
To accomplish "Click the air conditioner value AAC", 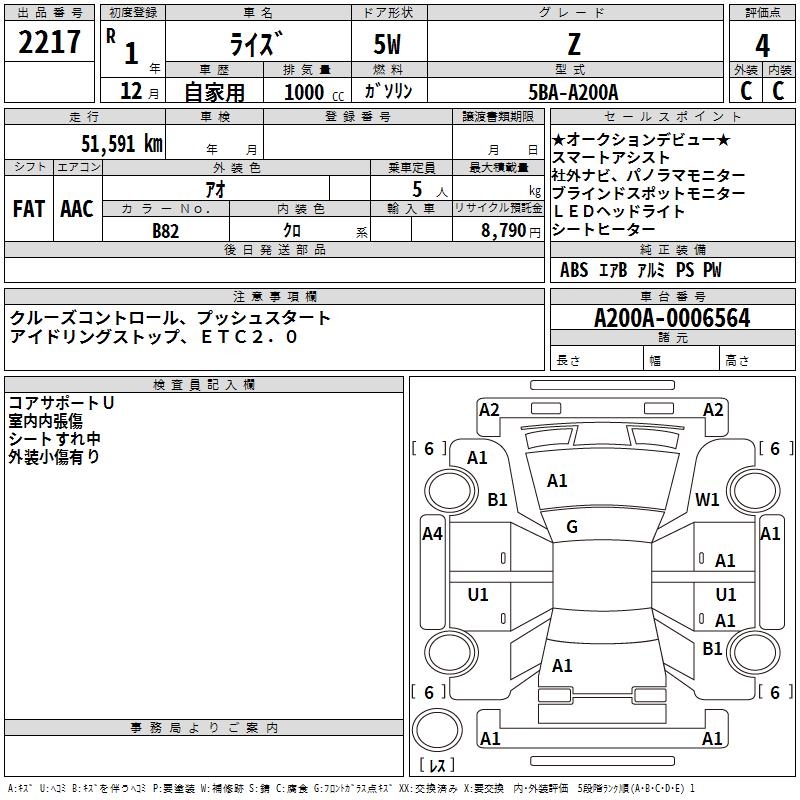I will tap(77, 209).
